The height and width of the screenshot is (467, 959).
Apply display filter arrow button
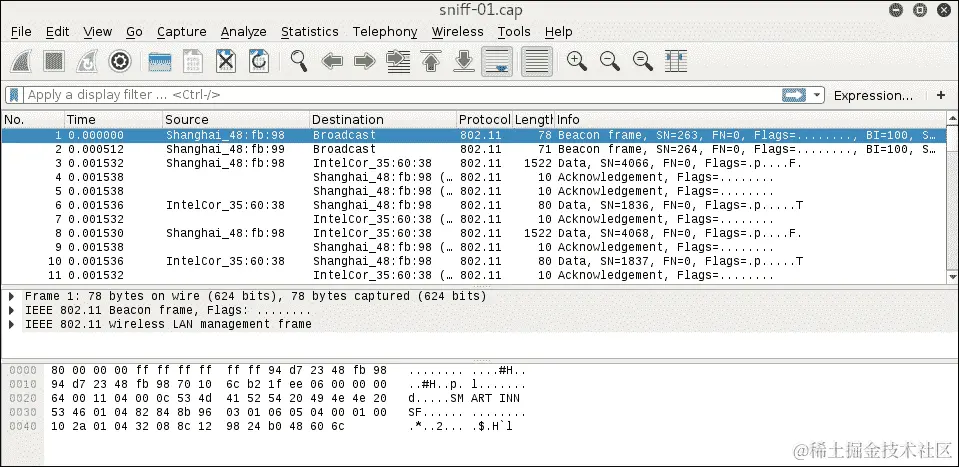coord(794,95)
